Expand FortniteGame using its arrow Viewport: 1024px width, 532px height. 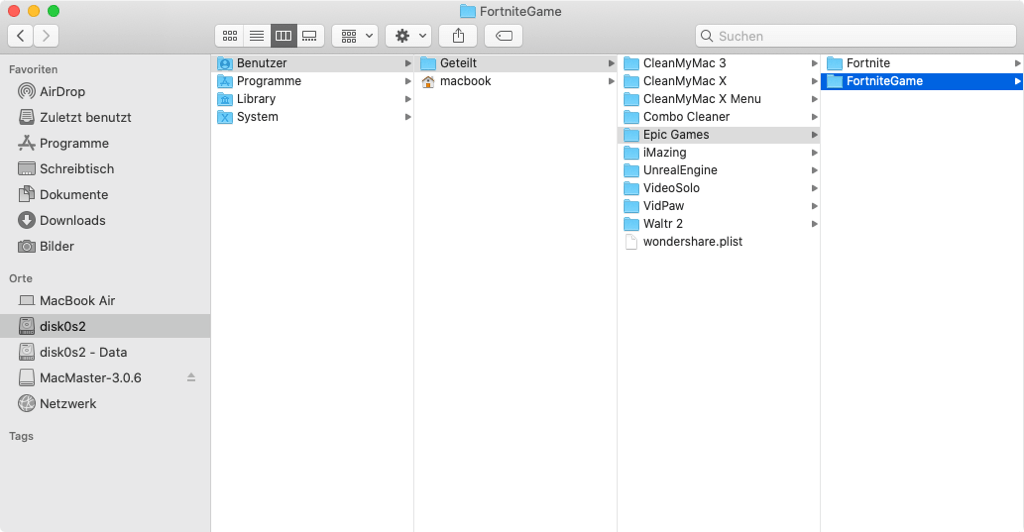(1017, 81)
